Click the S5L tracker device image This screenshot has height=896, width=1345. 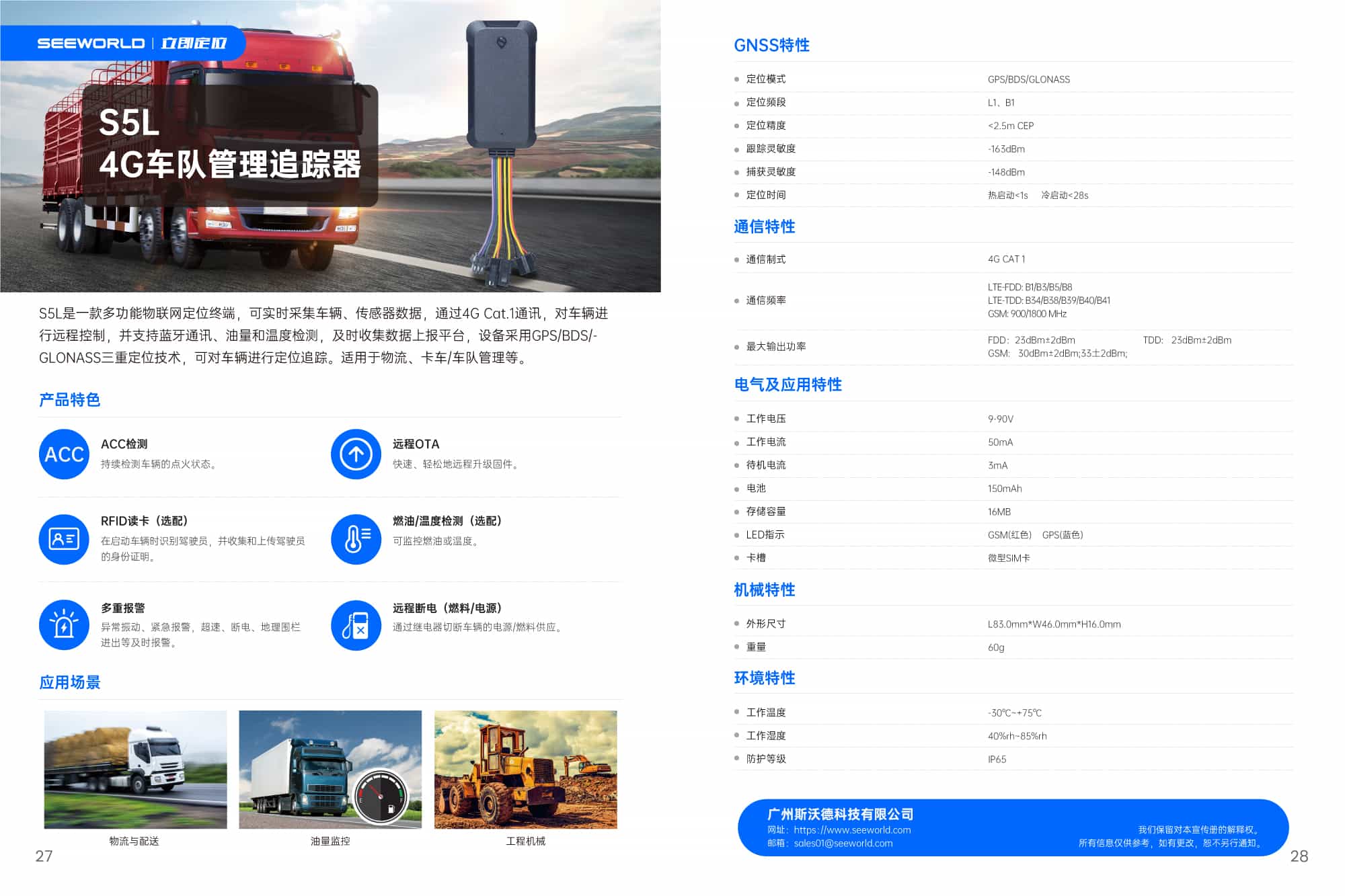click(501, 87)
